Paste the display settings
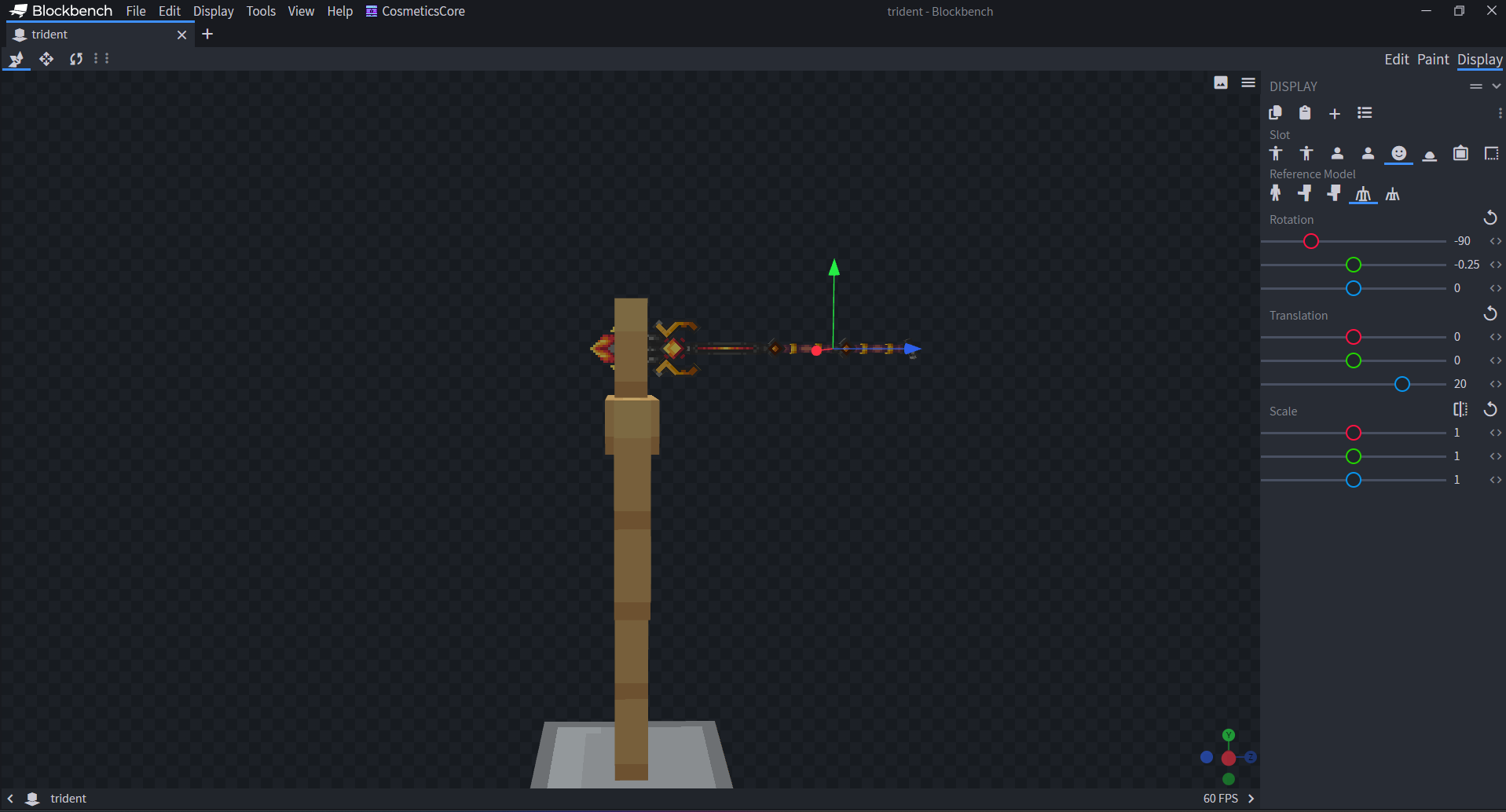 [1305, 113]
